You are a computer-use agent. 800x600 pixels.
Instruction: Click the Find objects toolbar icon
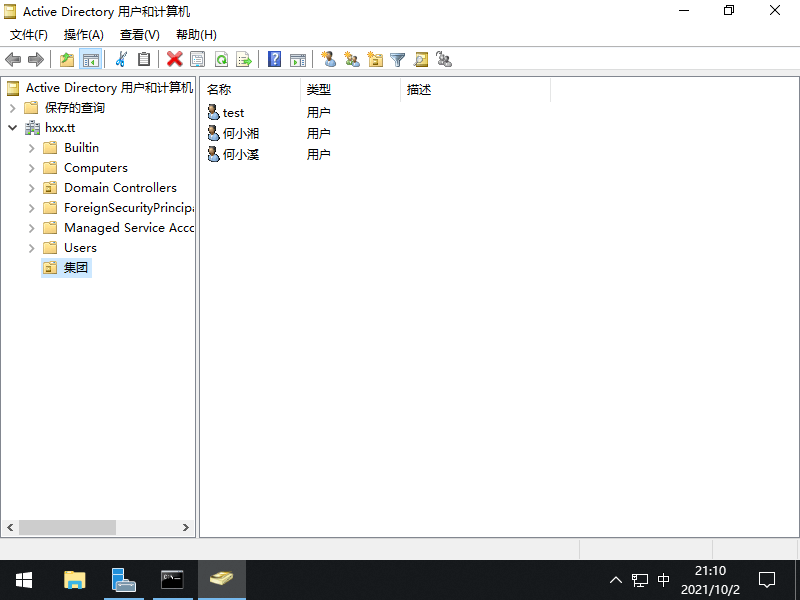[421, 60]
